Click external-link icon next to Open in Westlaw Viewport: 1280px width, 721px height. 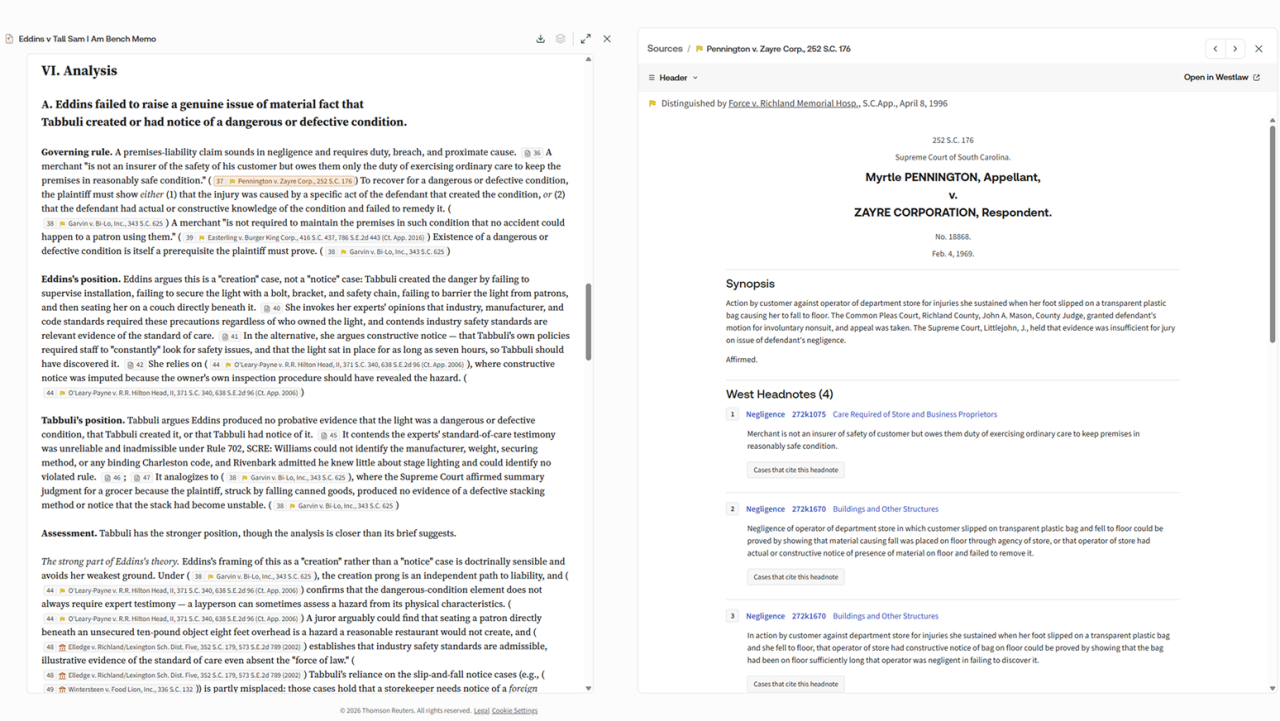pyautogui.click(x=1257, y=77)
